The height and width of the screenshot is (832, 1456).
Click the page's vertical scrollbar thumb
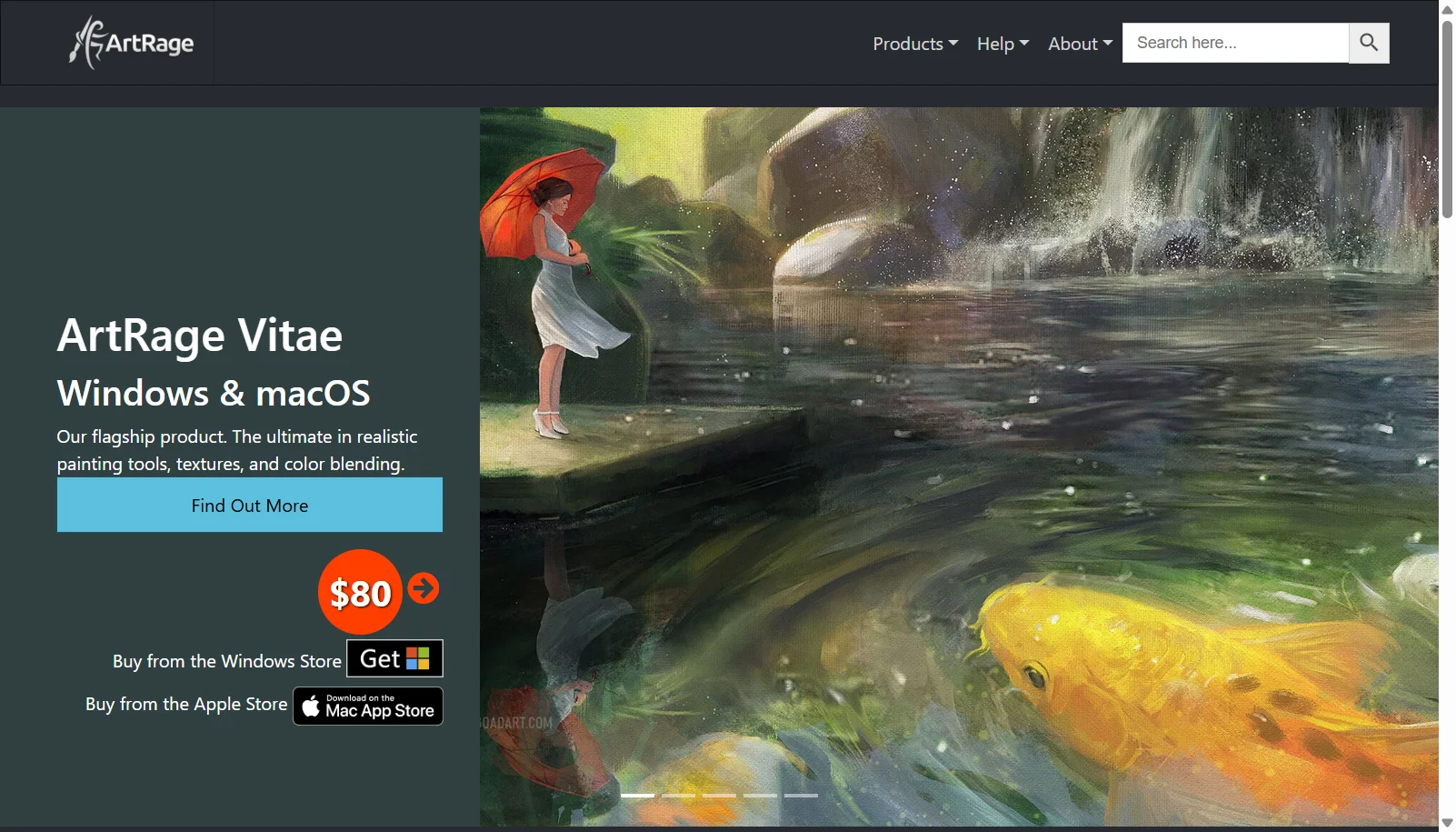[1447, 118]
